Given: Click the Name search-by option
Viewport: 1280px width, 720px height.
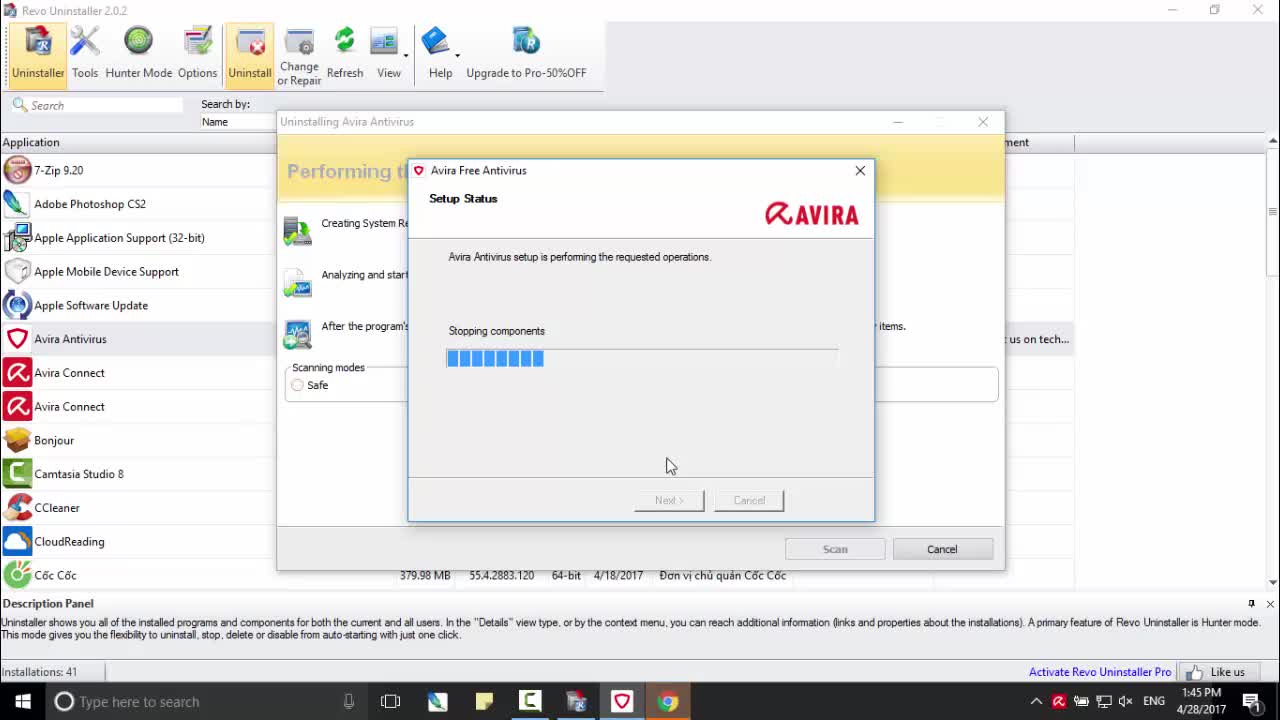Looking at the screenshot, I should [215, 122].
